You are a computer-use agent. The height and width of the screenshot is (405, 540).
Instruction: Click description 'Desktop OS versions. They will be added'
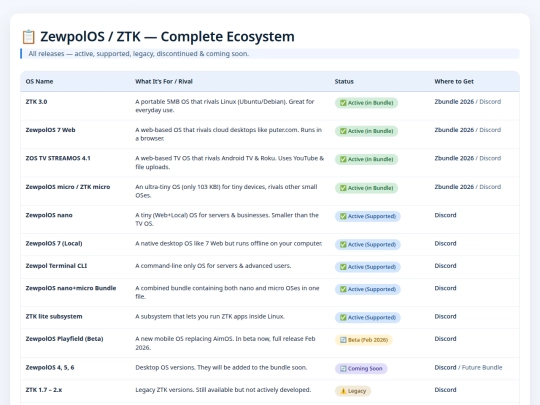pos(221,367)
